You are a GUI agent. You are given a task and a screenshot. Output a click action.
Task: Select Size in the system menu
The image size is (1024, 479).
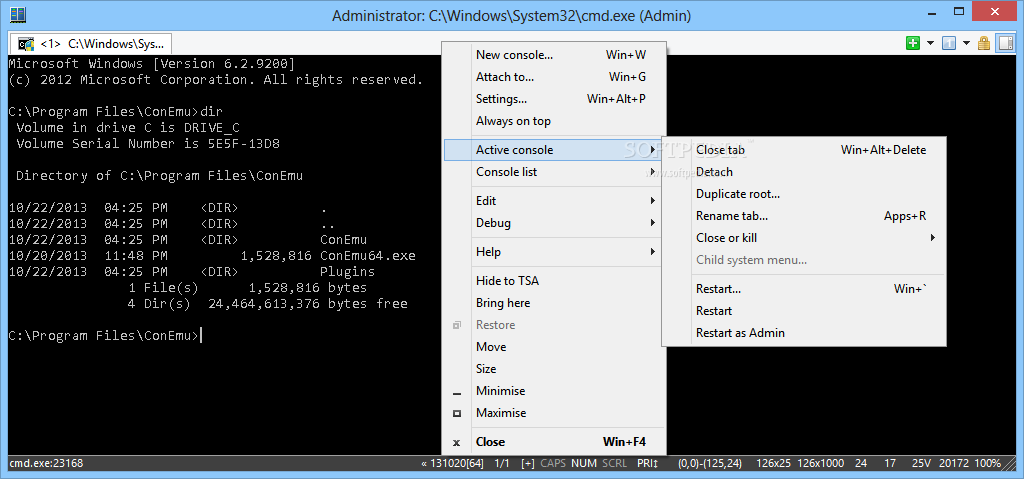point(554,369)
